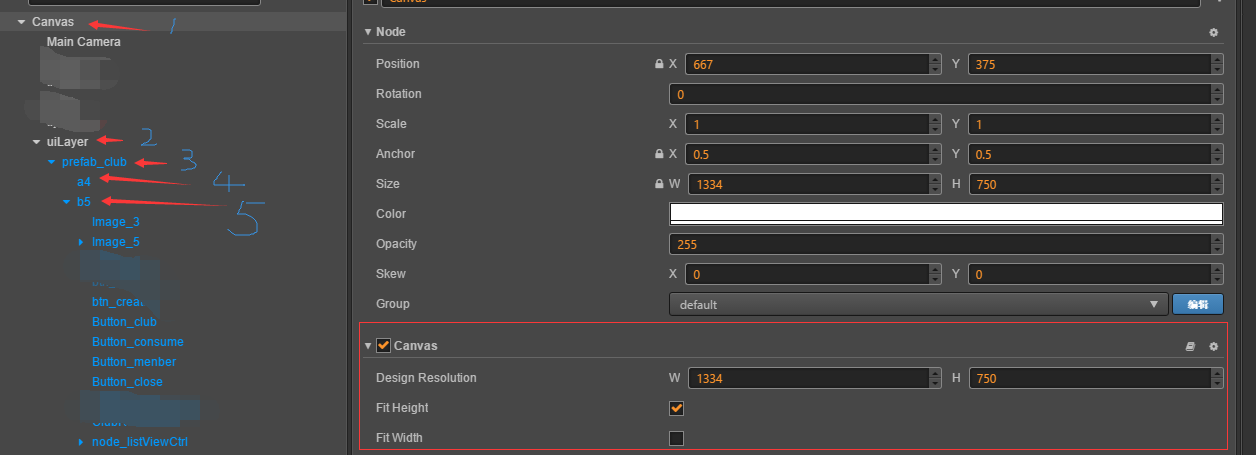1256x455 pixels.
Task: Open the white Color swatch picker
Action: (x=945, y=214)
